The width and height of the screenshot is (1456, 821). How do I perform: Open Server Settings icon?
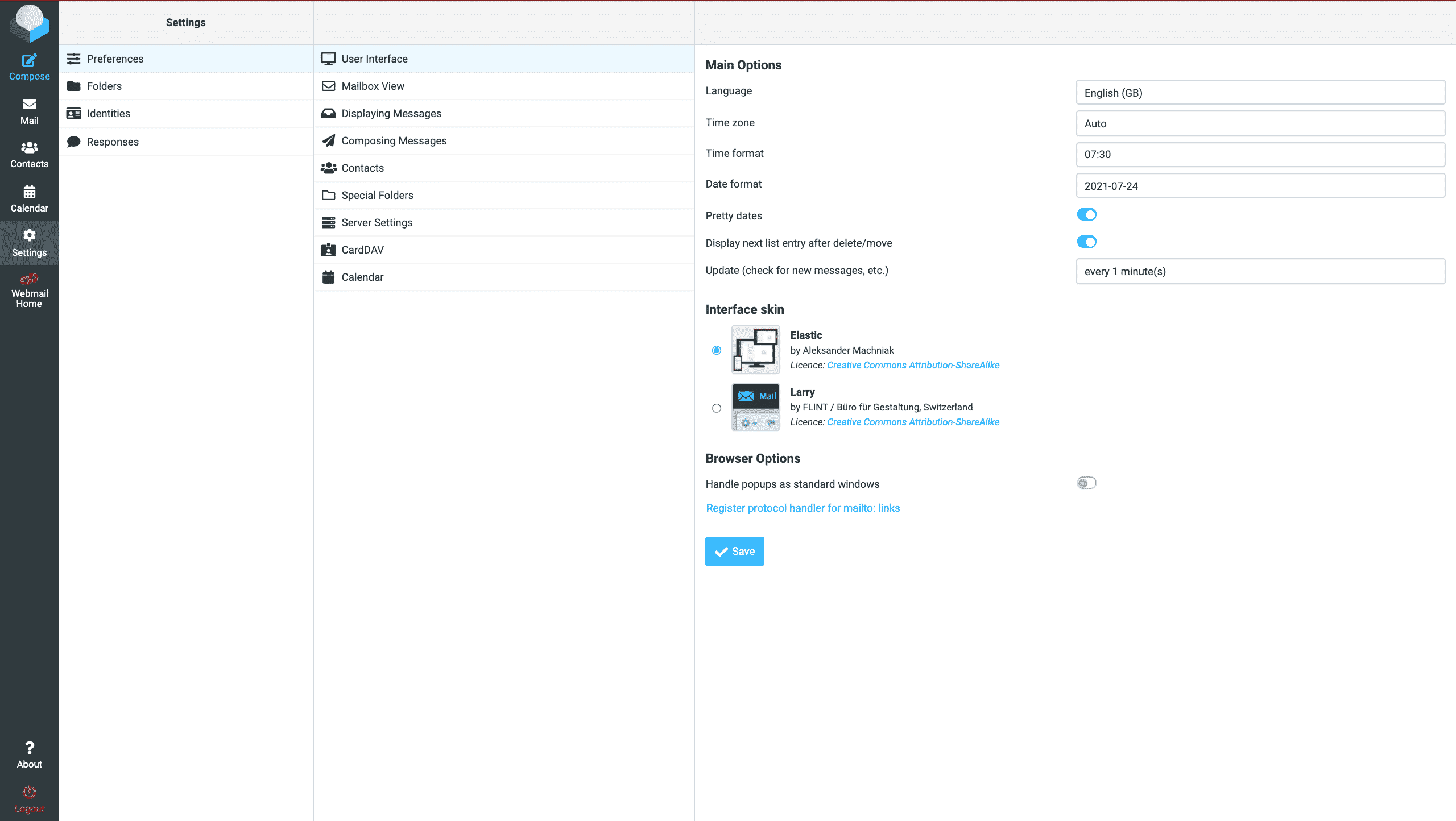(x=328, y=222)
